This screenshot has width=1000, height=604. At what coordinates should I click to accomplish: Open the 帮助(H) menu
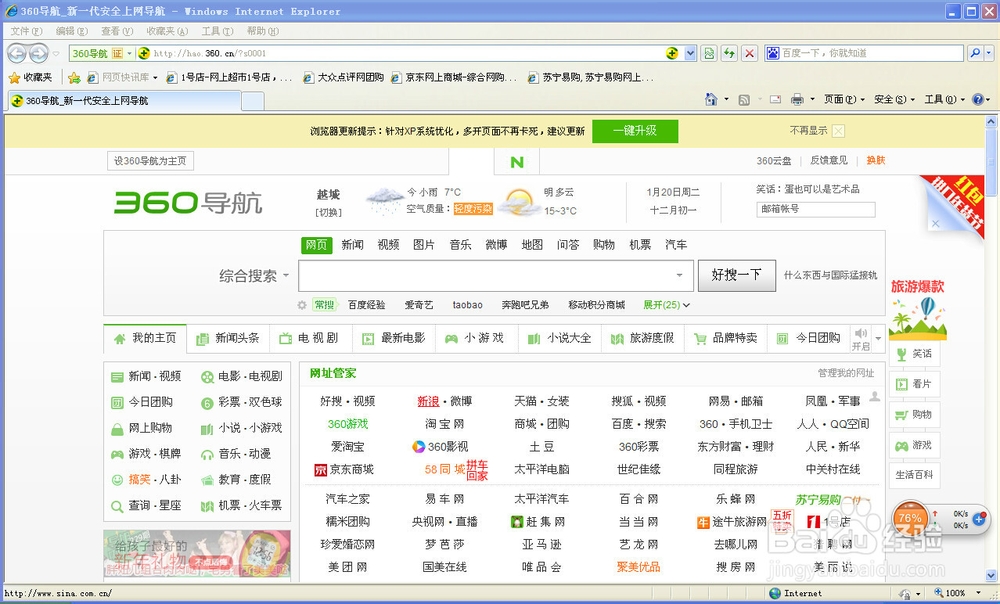point(263,31)
